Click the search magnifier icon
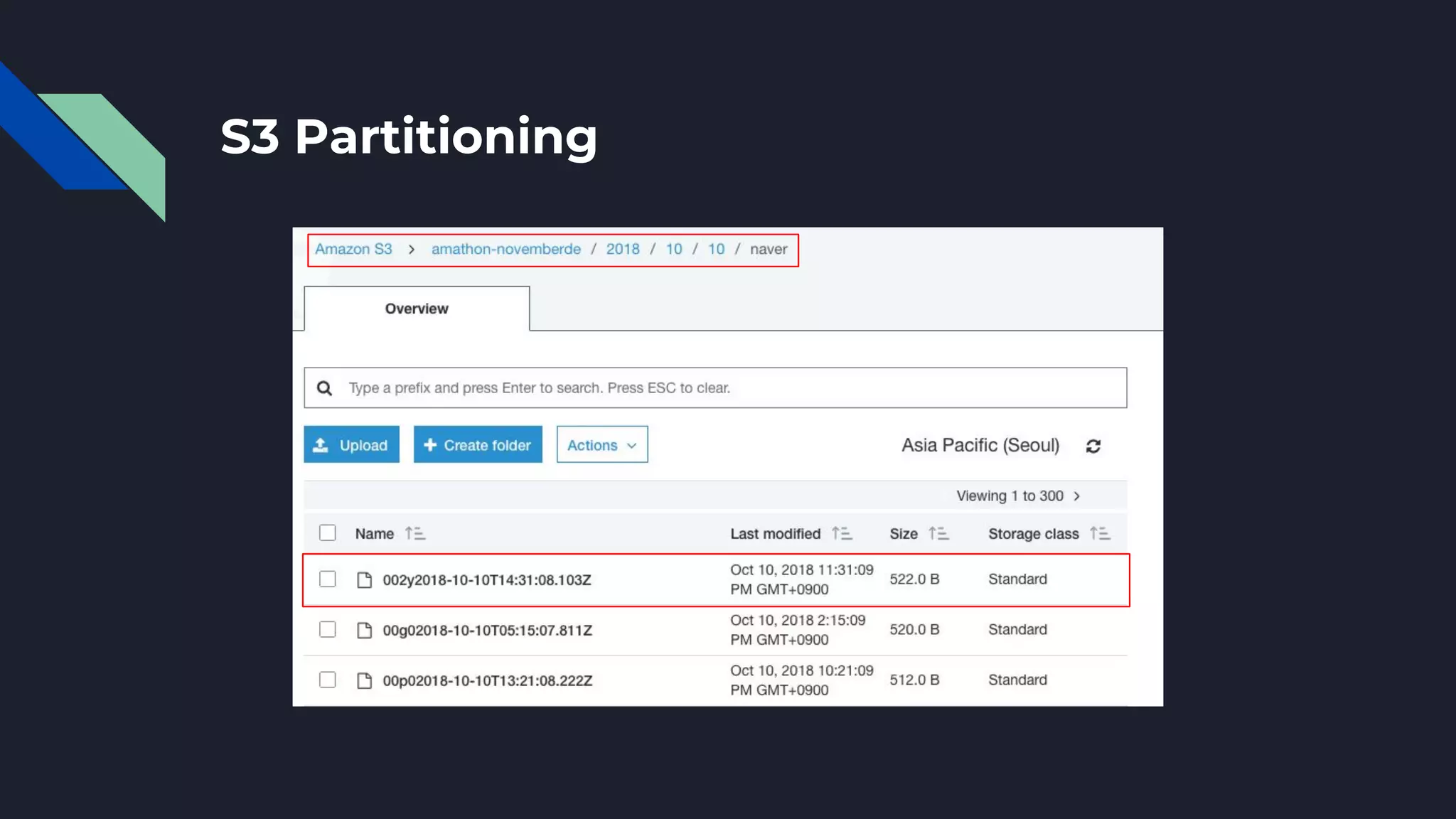The height and width of the screenshot is (819, 1456). (324, 388)
